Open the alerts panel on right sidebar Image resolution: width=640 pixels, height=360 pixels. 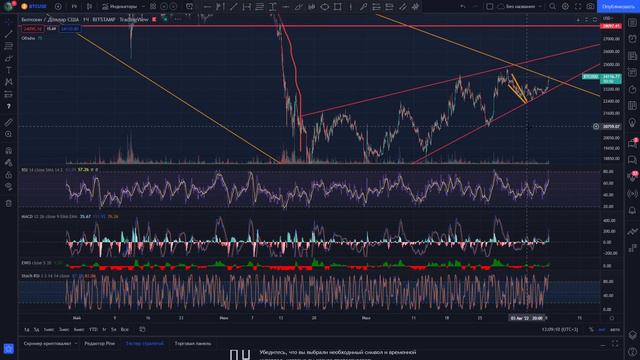[x=632, y=39]
